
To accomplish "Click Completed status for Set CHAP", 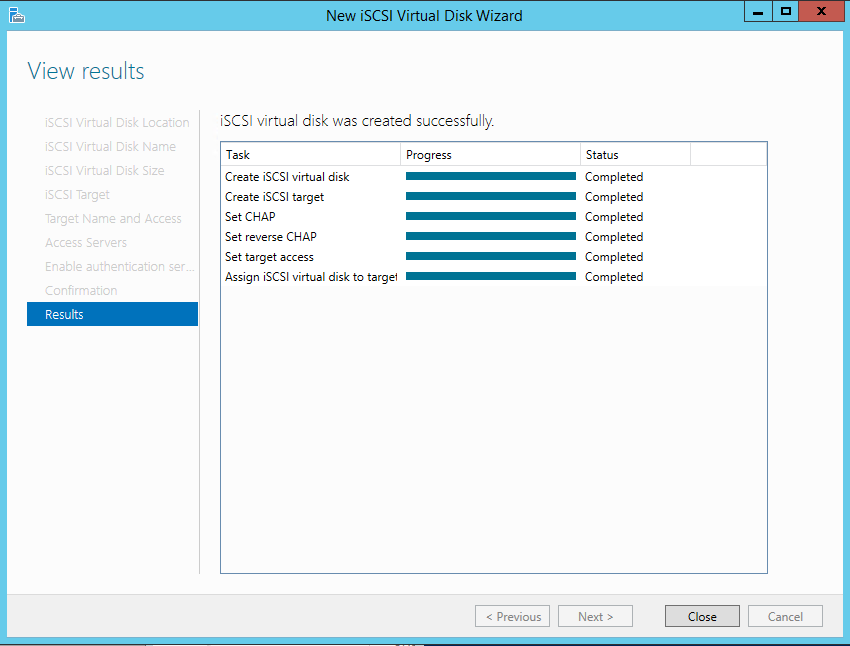I will [x=614, y=217].
